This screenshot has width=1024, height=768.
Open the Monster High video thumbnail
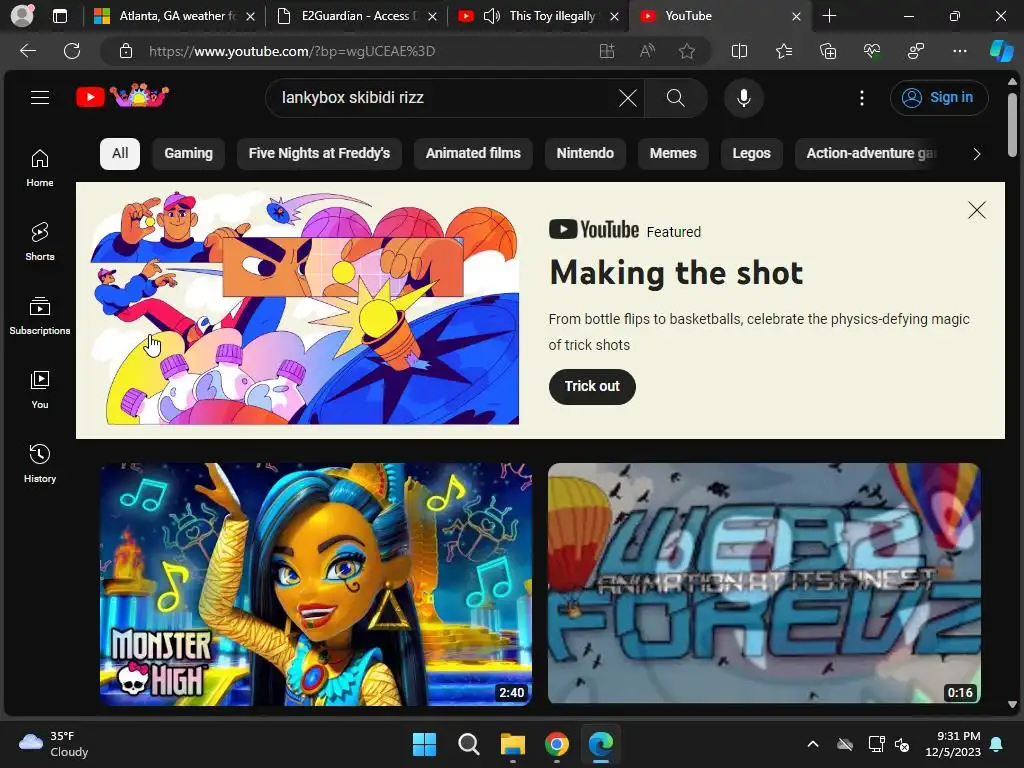(316, 584)
